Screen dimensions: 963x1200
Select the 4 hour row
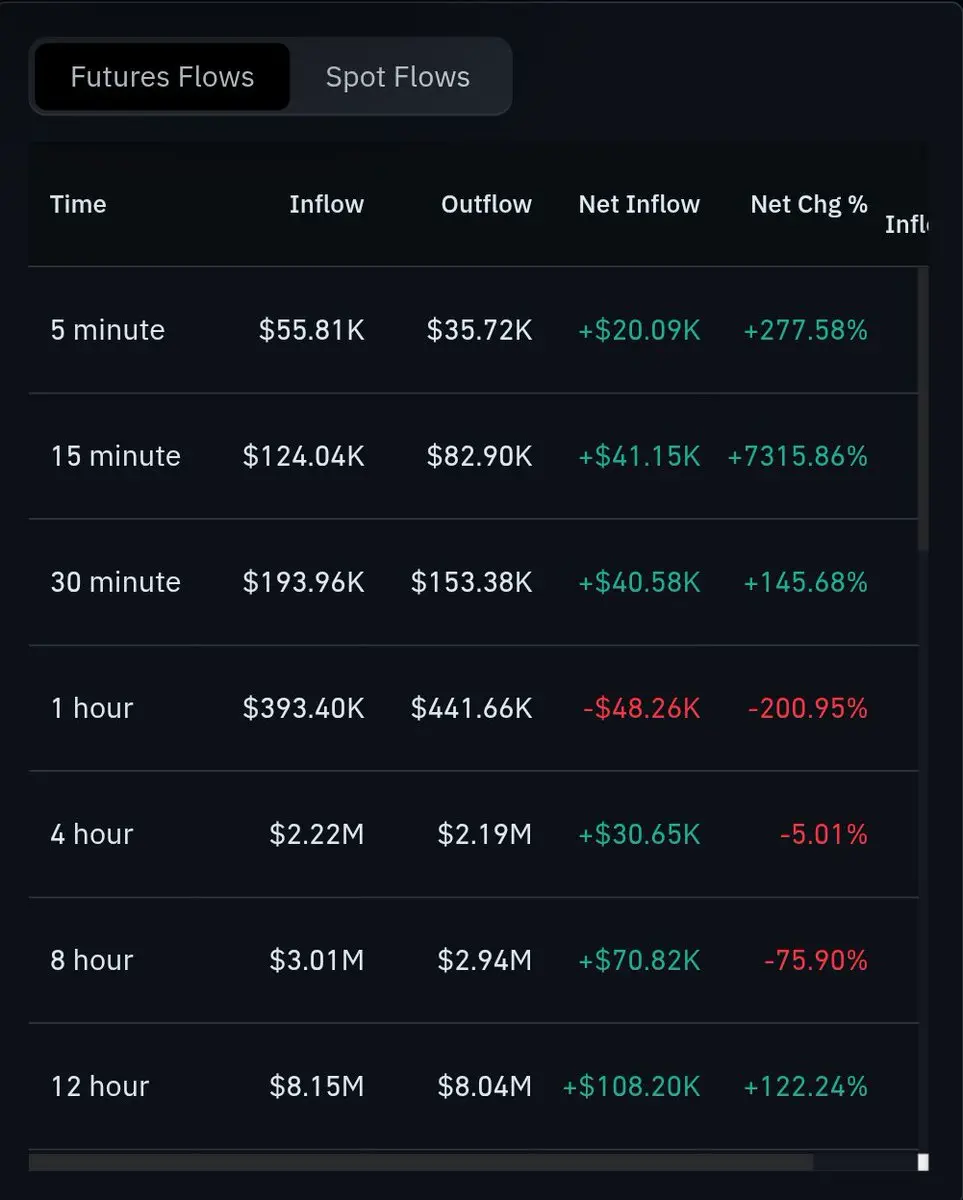pyautogui.click(x=473, y=834)
